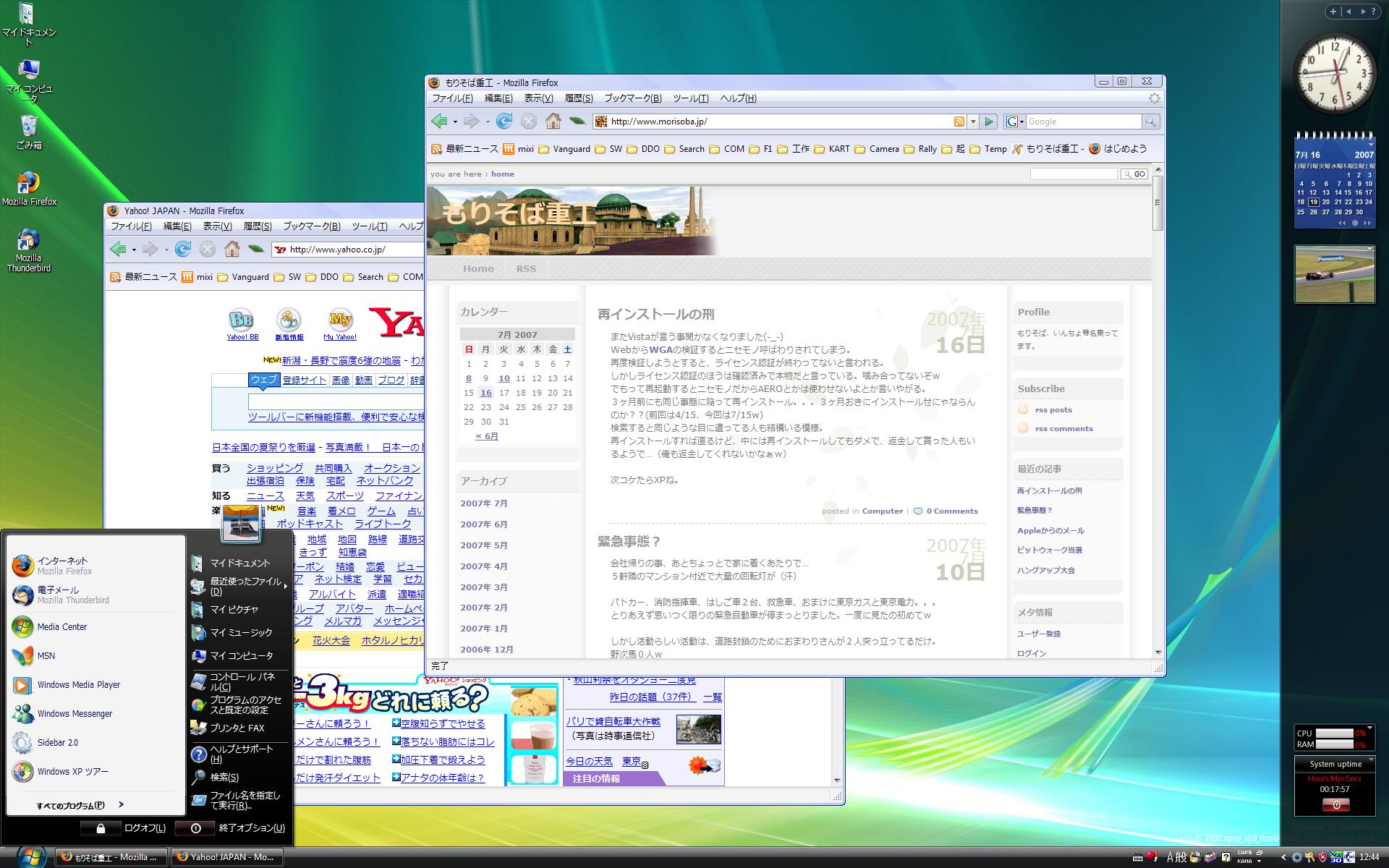Click the morisoba page vertical scrollbar thumb
1389x868 pixels.
(1157, 203)
